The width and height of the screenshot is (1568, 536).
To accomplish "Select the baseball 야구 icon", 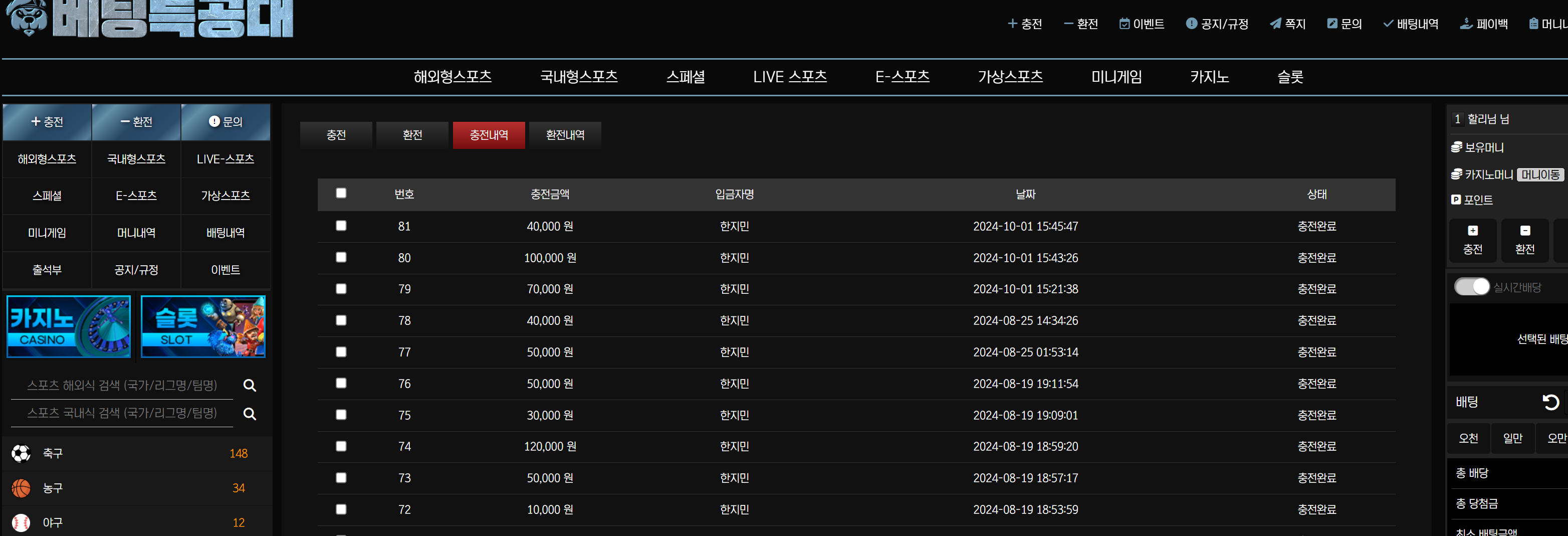I will 22,522.
